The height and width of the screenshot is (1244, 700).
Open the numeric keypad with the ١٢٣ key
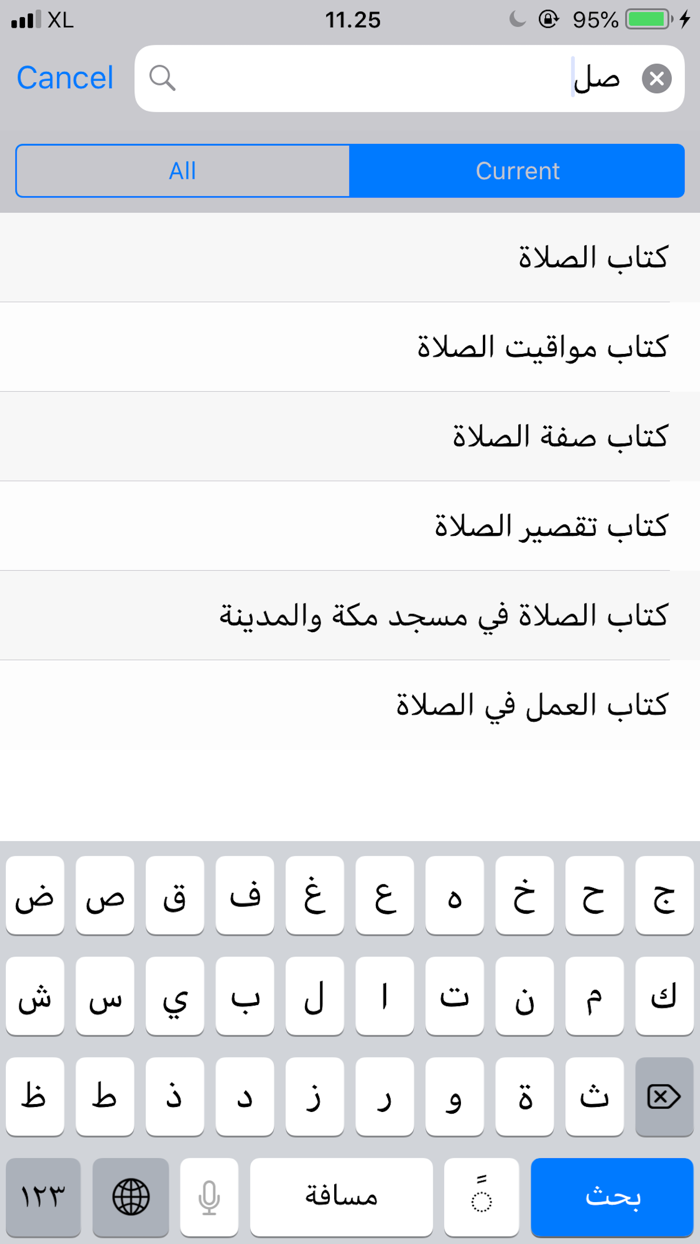click(x=42, y=1197)
